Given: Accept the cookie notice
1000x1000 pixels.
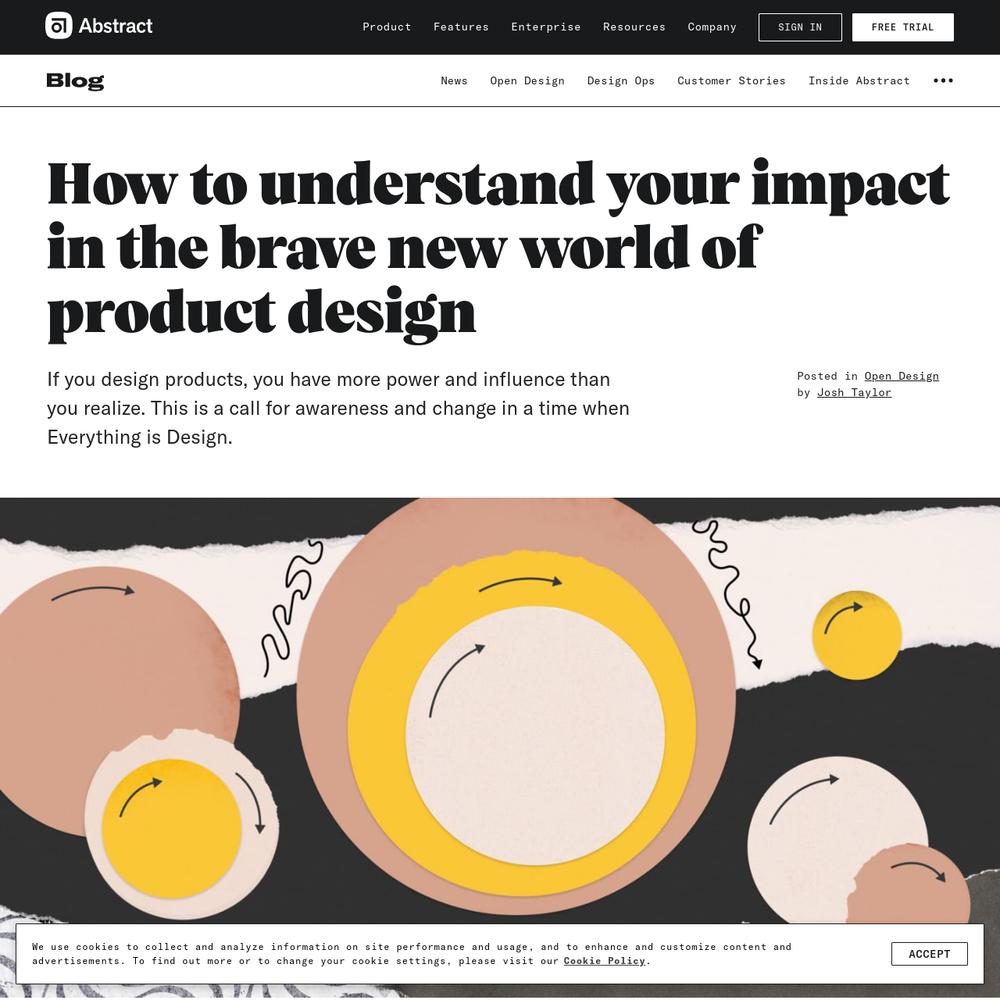Looking at the screenshot, I should coord(929,953).
